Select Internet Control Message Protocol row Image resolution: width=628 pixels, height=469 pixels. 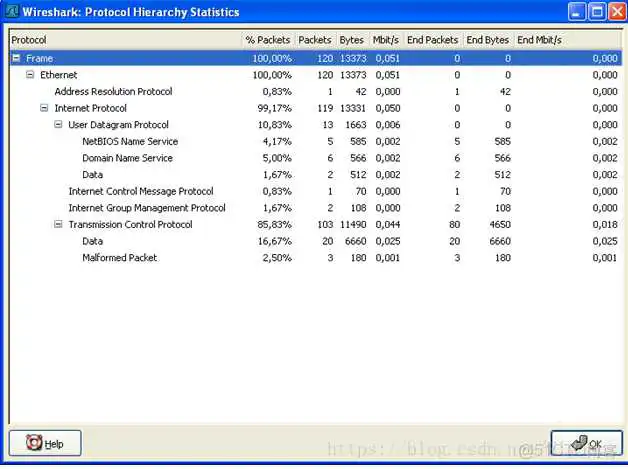[316, 191]
